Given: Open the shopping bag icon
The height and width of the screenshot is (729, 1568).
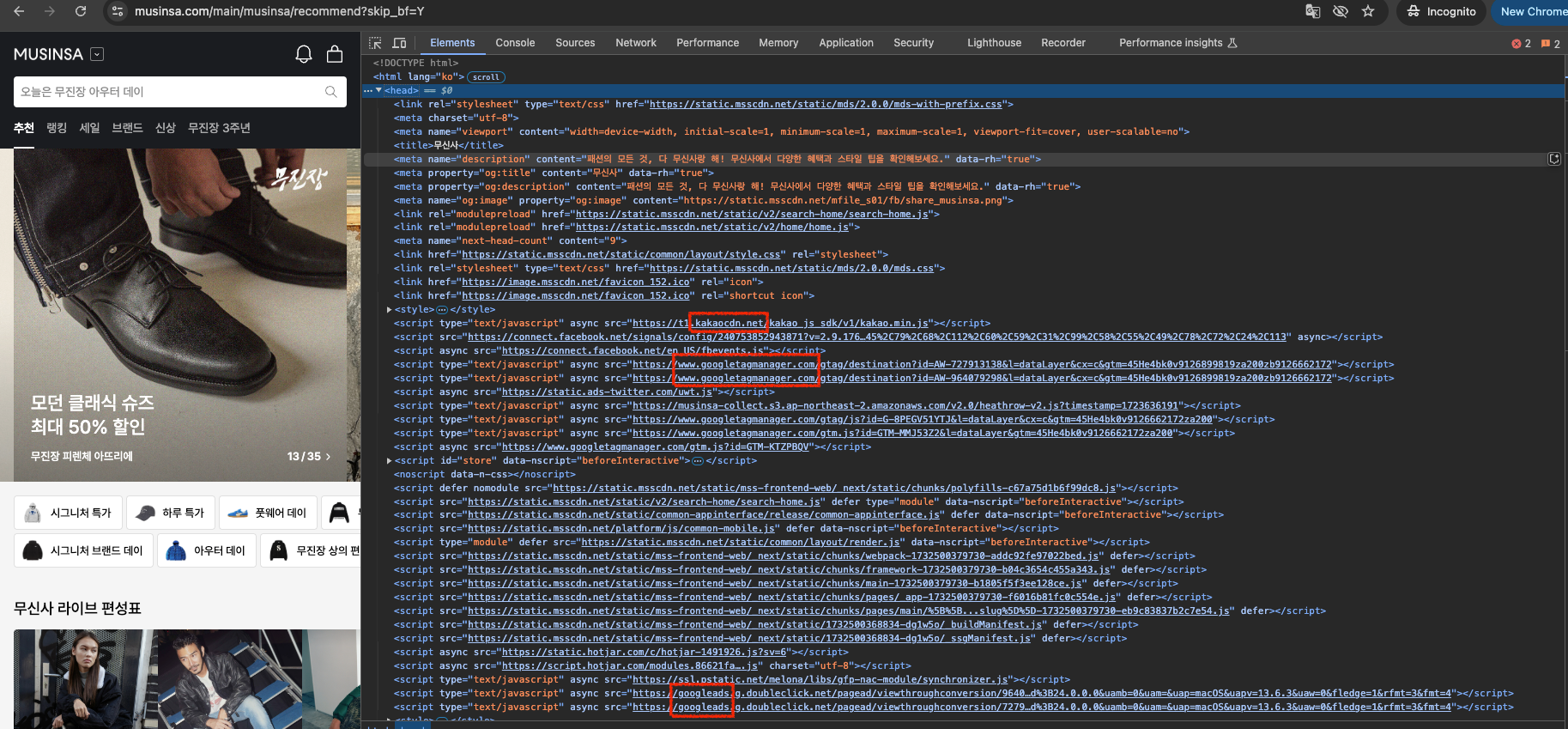Looking at the screenshot, I should click(335, 54).
